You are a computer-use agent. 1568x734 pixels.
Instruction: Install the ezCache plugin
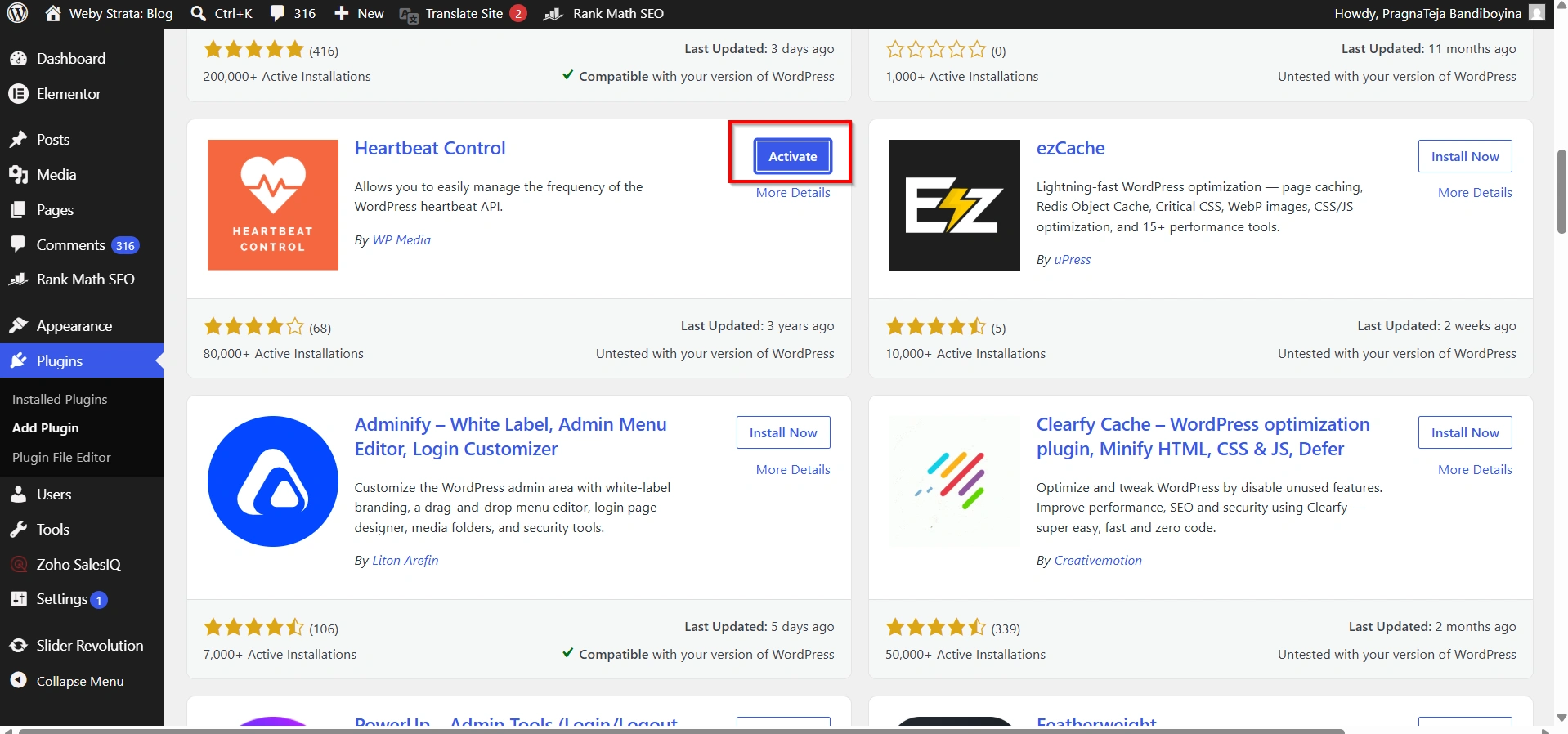(1465, 156)
